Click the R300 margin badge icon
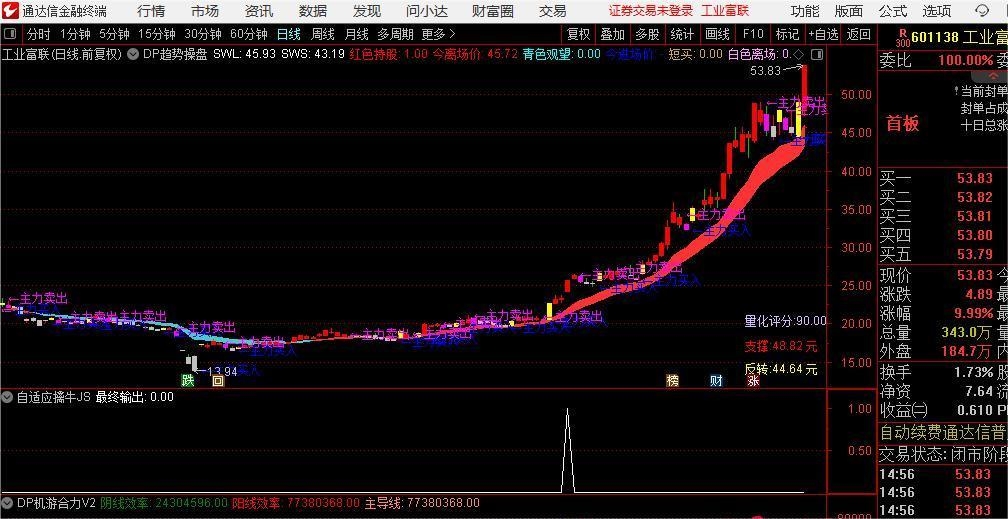The image size is (1008, 519). [x=902, y=39]
